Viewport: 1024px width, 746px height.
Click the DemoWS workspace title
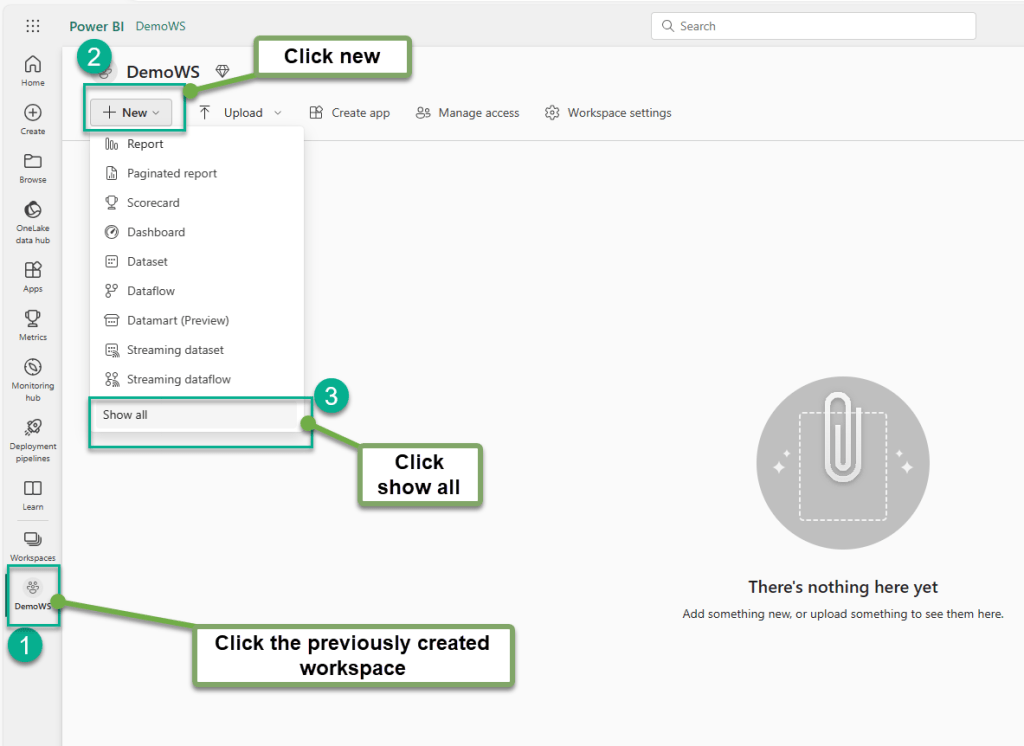tap(163, 72)
